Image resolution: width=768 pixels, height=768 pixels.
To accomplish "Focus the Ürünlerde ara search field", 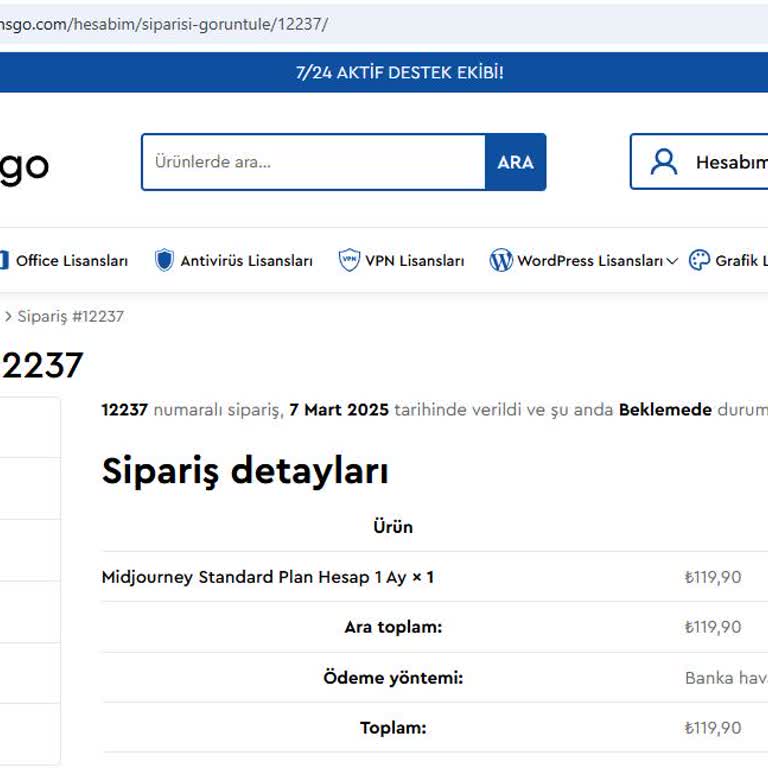I will pyautogui.click(x=313, y=162).
